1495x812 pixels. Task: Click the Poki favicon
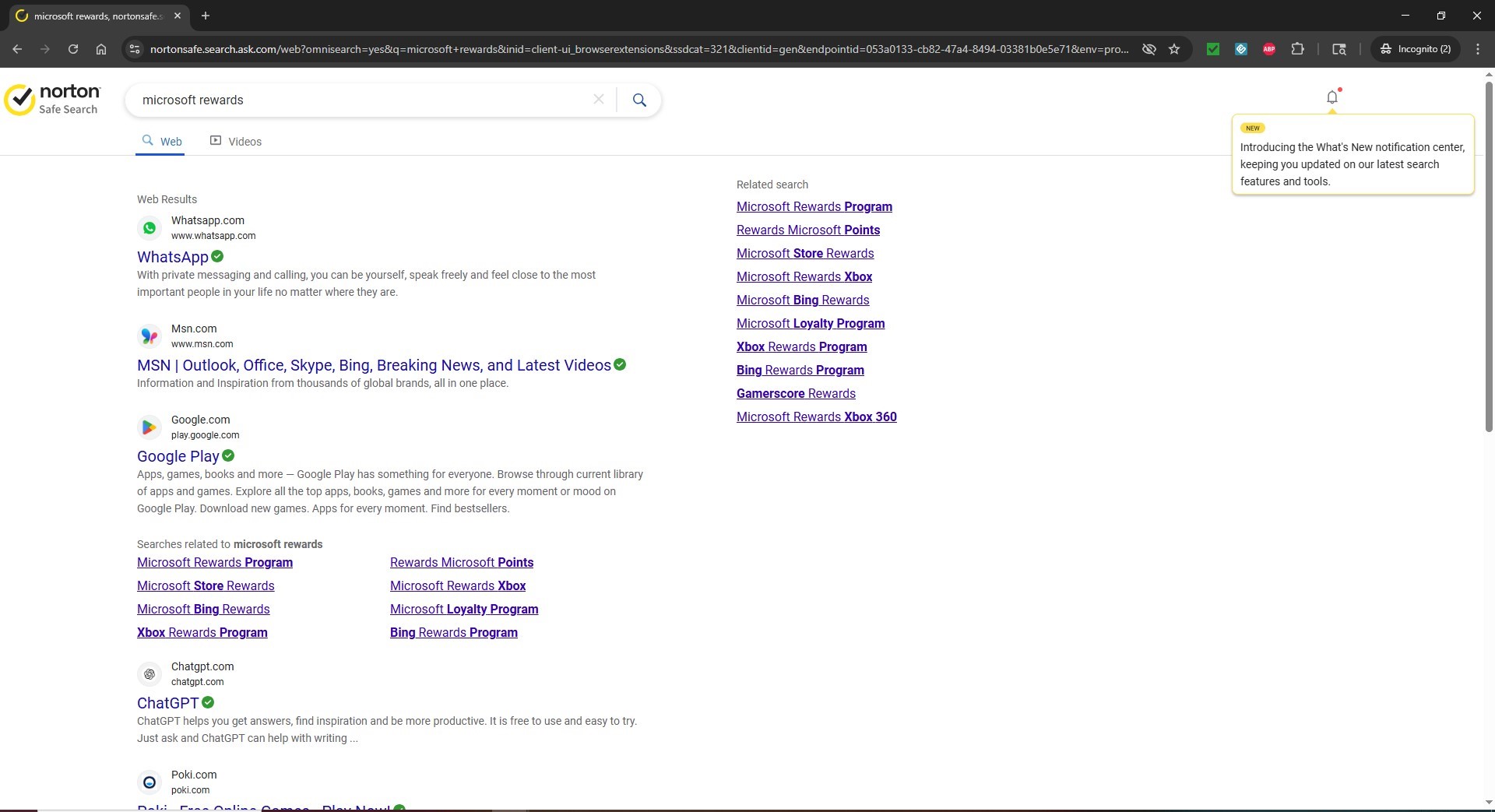click(149, 782)
